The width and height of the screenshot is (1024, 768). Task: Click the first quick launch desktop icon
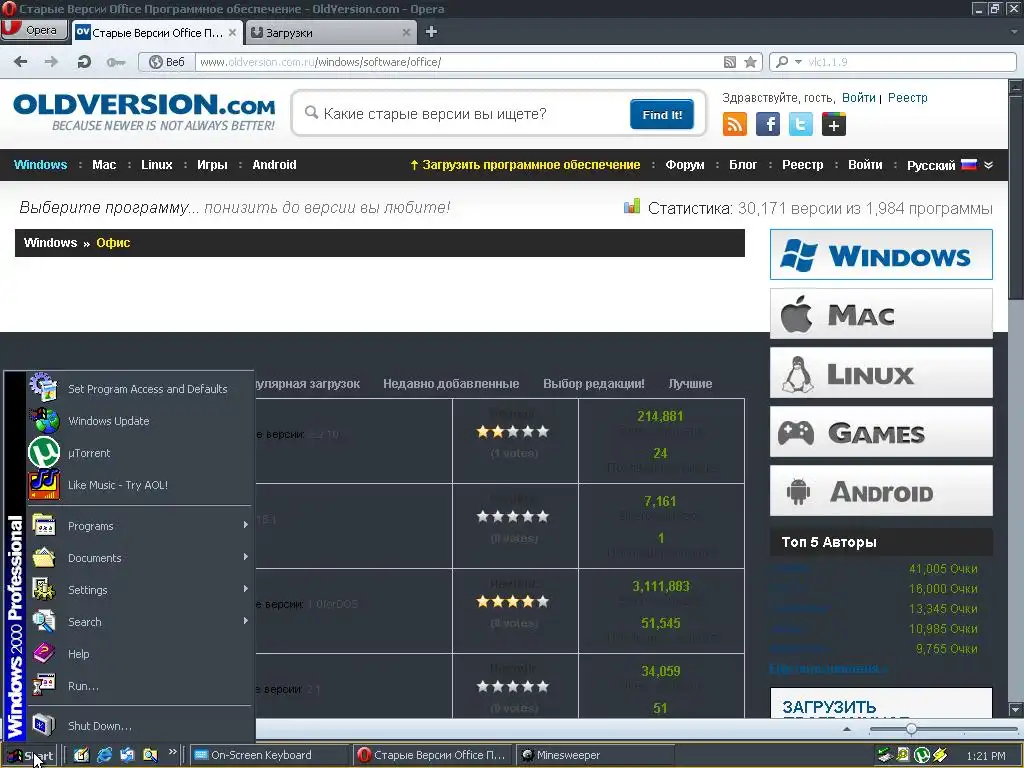click(81, 755)
